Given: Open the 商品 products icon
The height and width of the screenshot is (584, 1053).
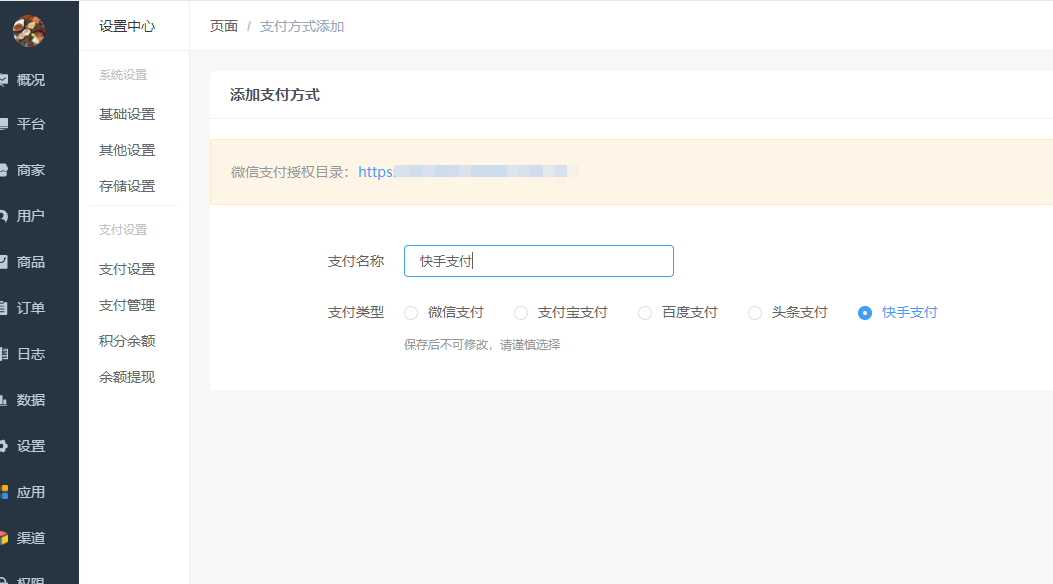Looking at the screenshot, I should click(x=4, y=262).
